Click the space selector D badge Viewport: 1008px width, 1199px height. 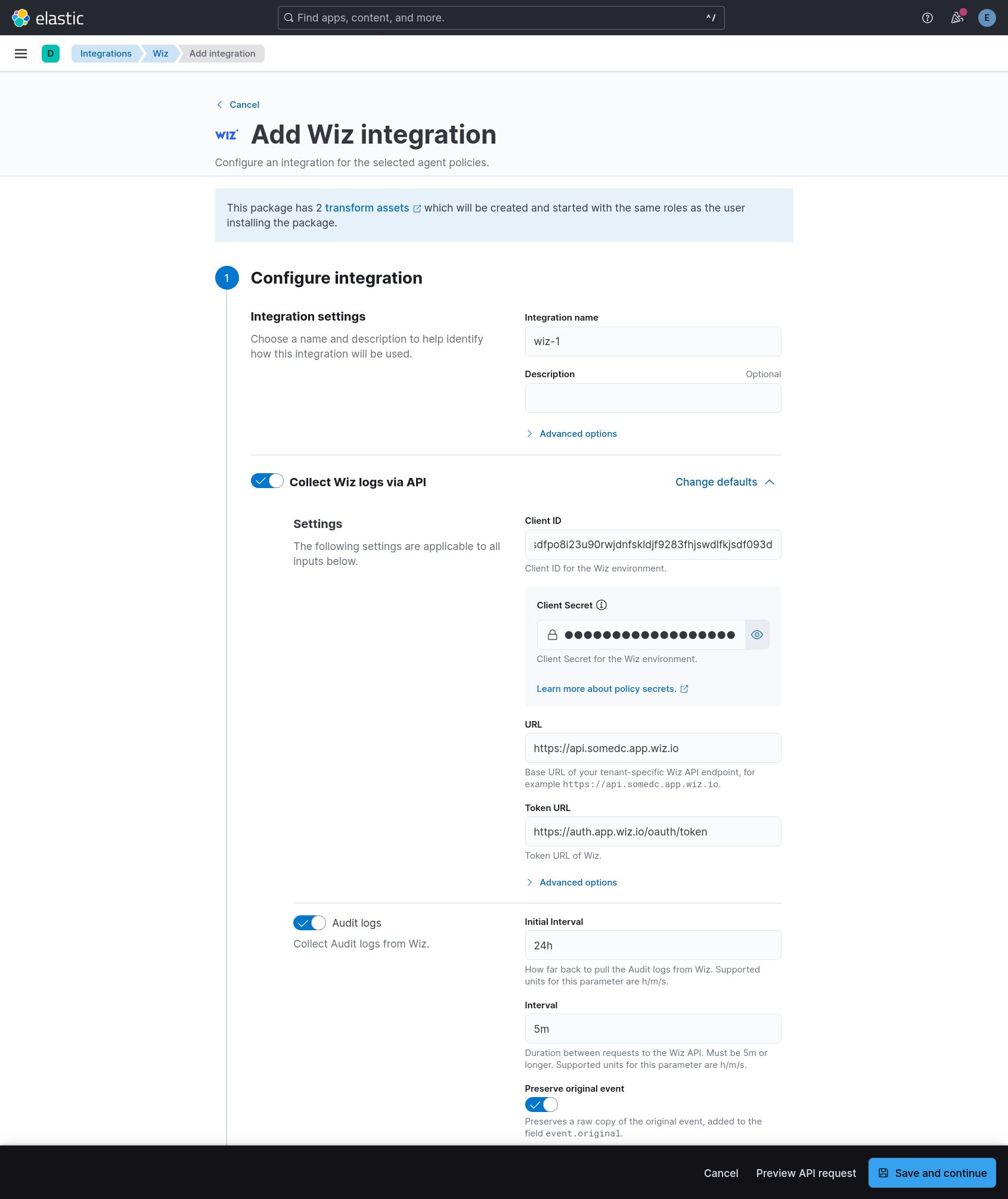click(x=51, y=54)
